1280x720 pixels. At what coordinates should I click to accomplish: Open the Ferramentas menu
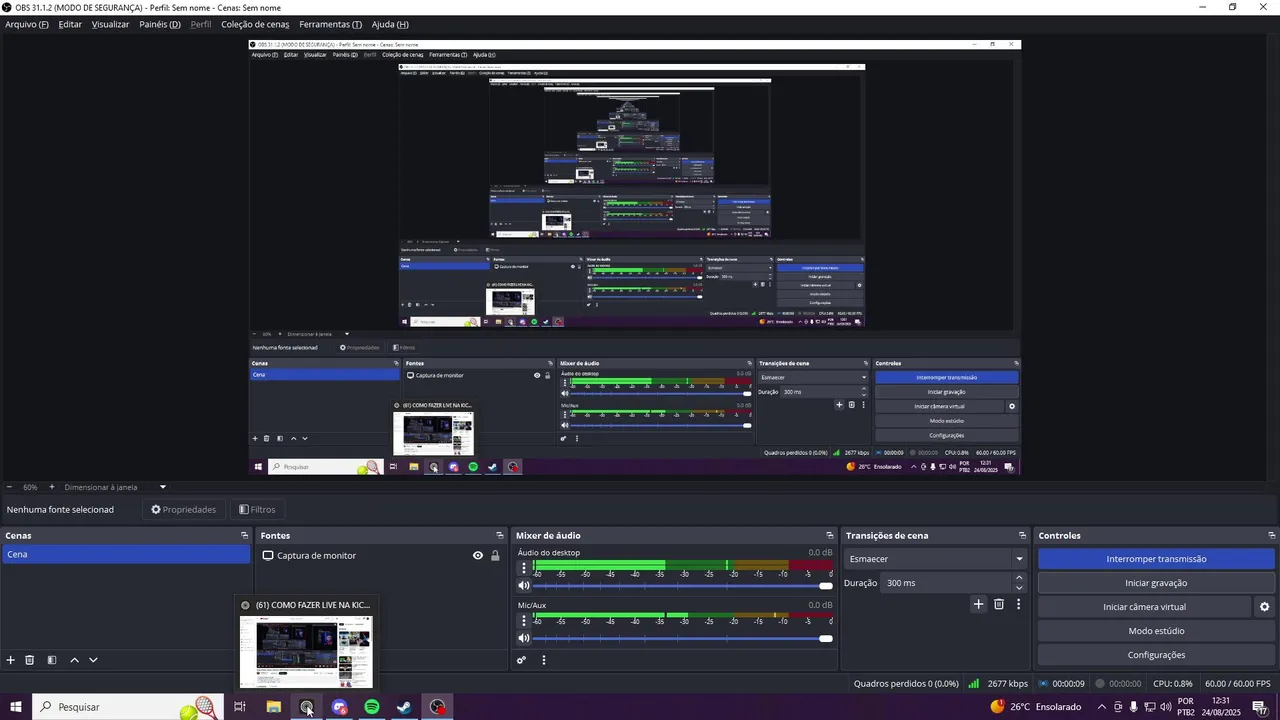pyautogui.click(x=330, y=24)
